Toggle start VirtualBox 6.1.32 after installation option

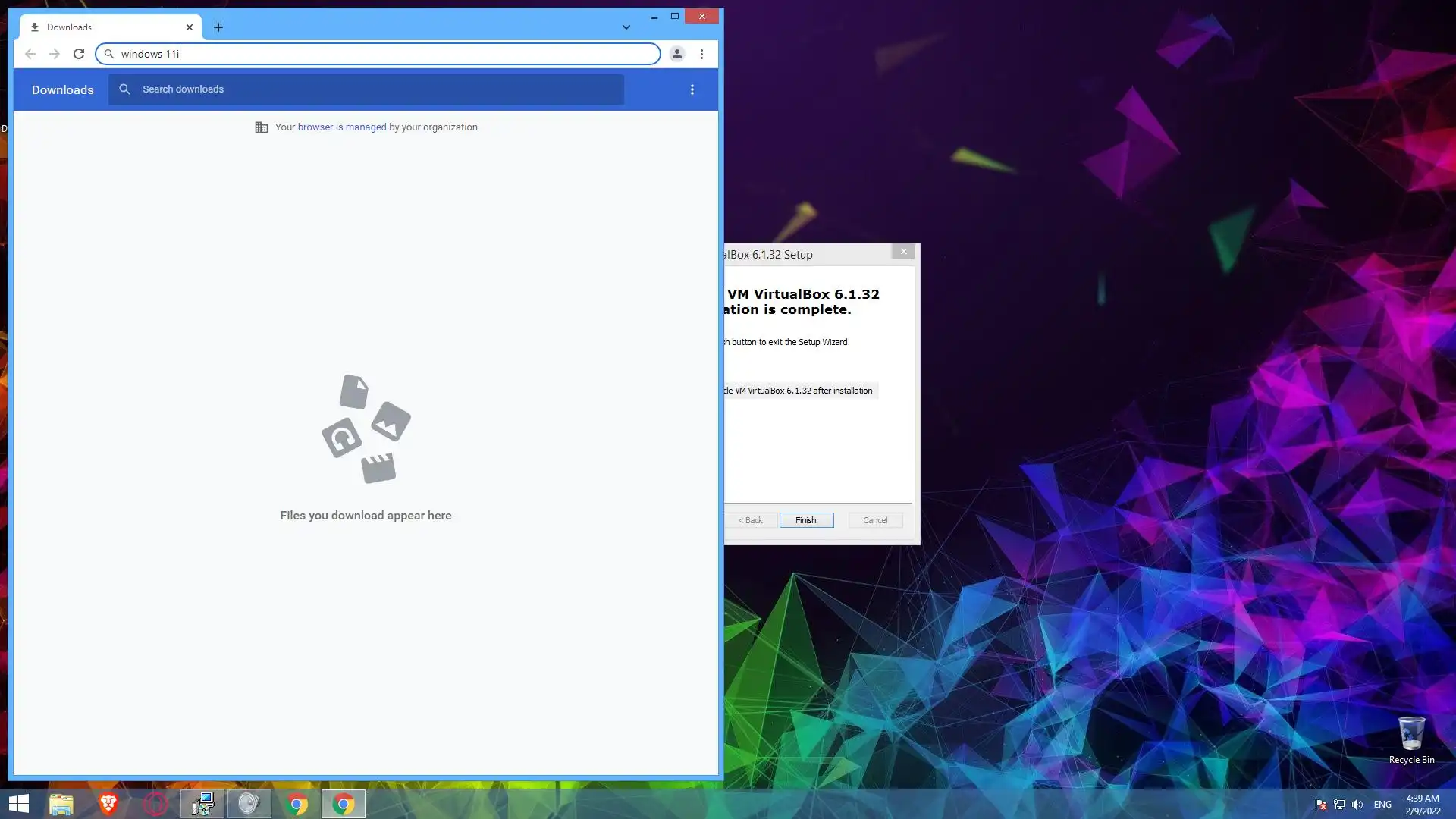coord(800,391)
